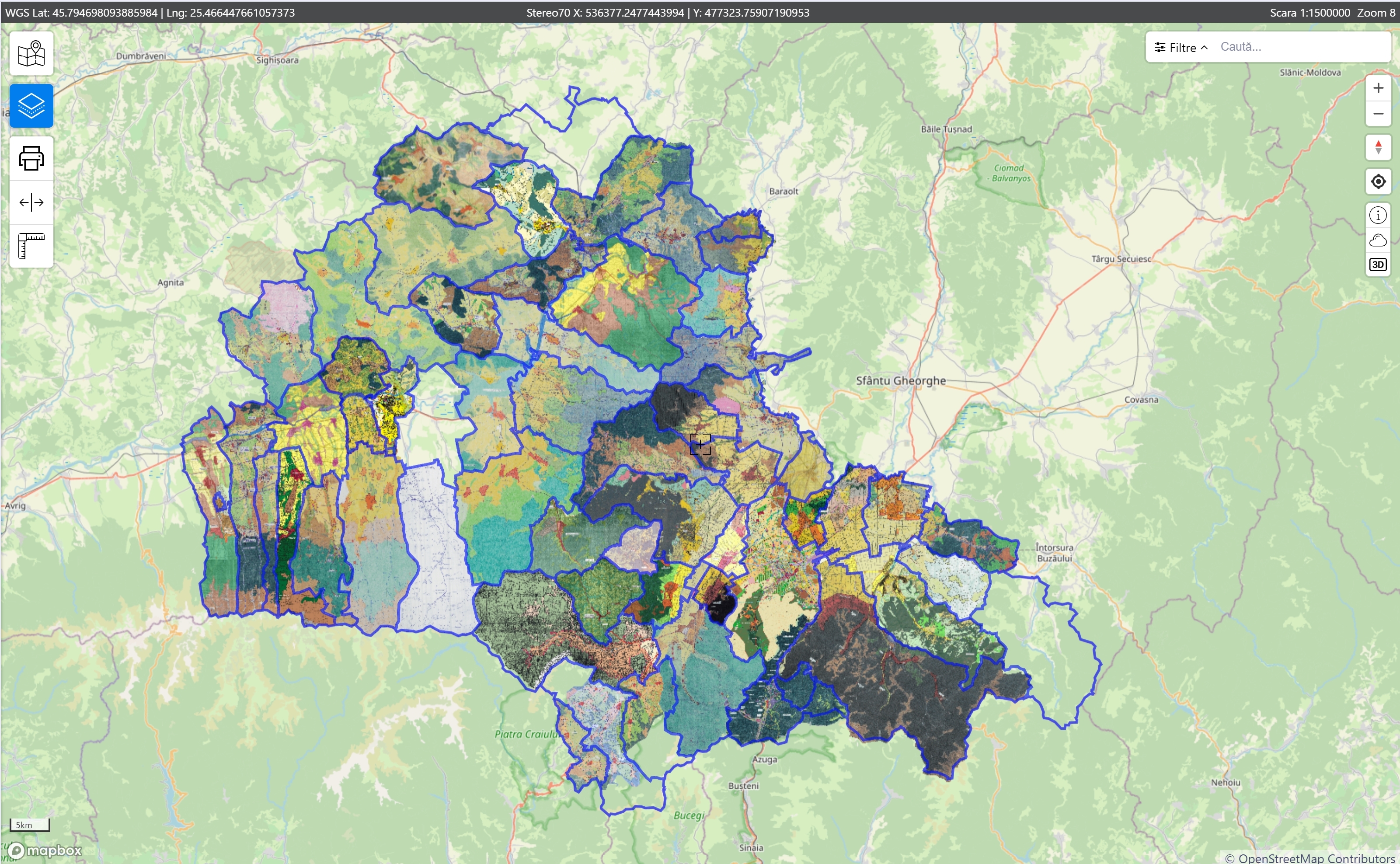Open the Mapbox logo link

point(46,850)
